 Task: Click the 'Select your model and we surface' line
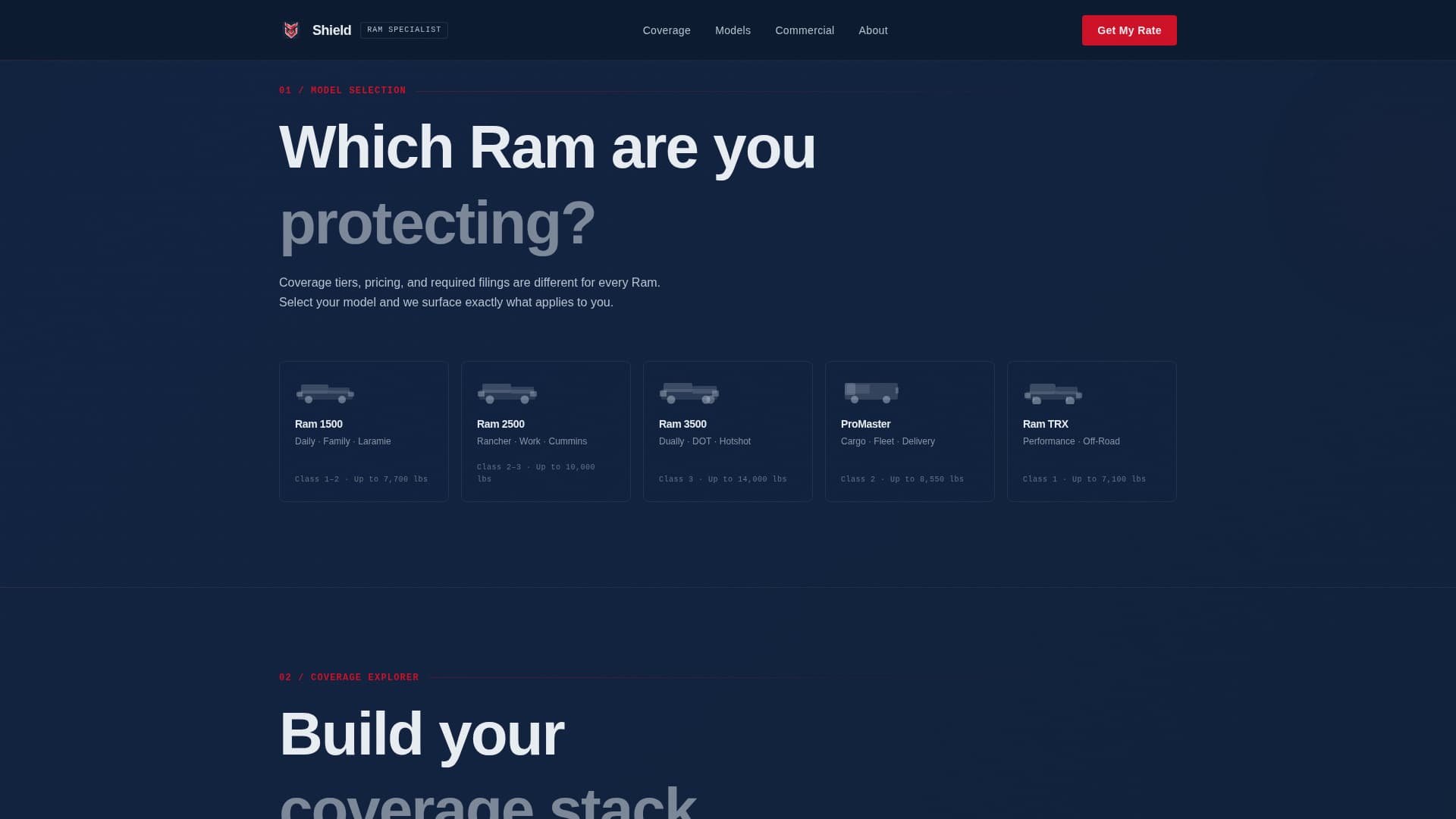tap(446, 303)
